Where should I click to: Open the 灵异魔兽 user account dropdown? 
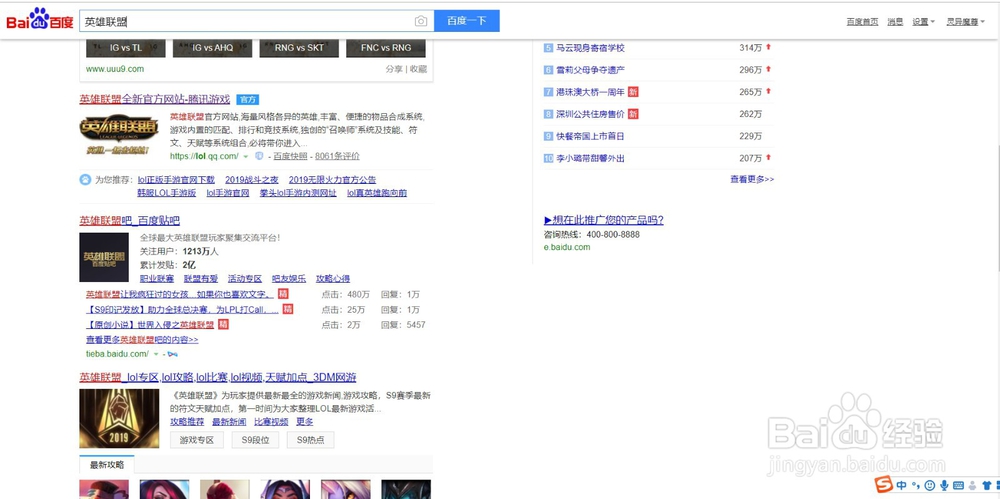(966, 22)
